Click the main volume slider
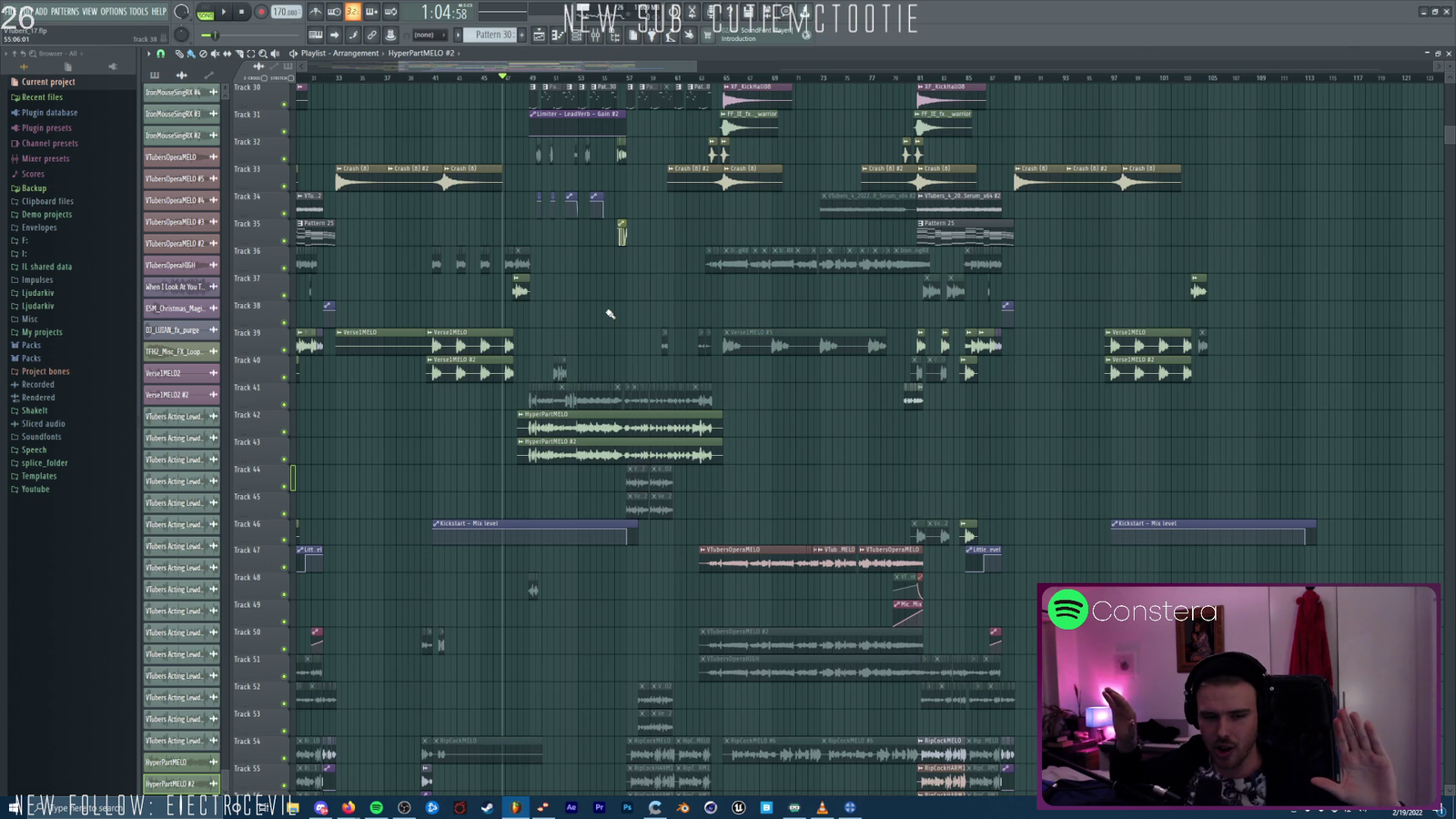This screenshot has width=1456, height=819. 215,35
